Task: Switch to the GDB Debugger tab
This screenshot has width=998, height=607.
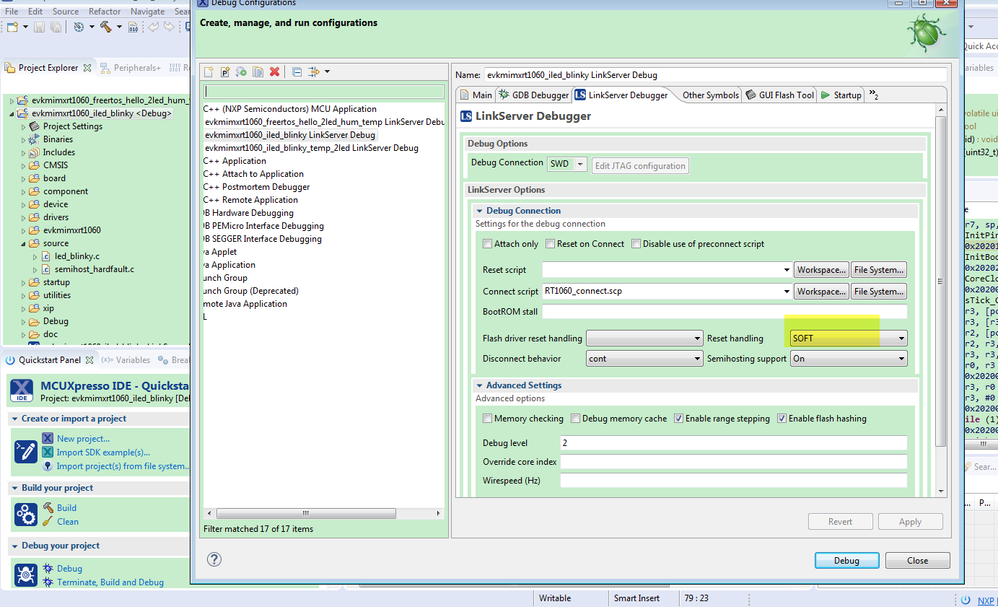Action: point(533,95)
